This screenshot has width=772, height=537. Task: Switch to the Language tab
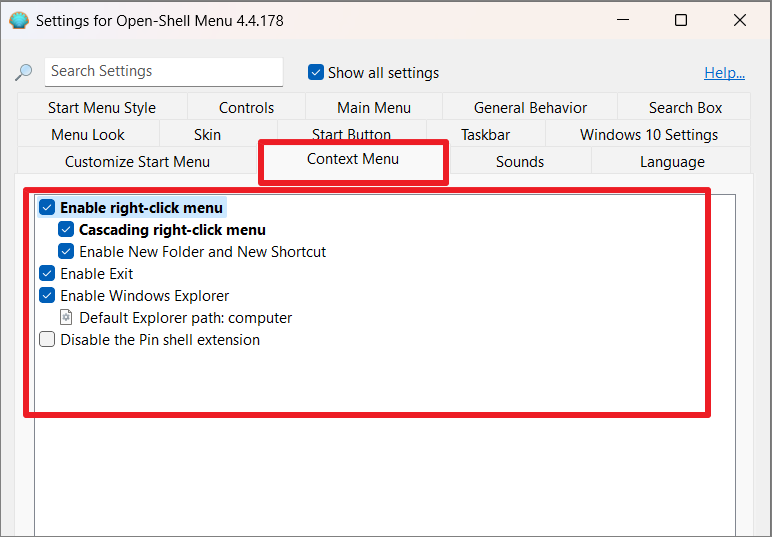[x=672, y=161]
